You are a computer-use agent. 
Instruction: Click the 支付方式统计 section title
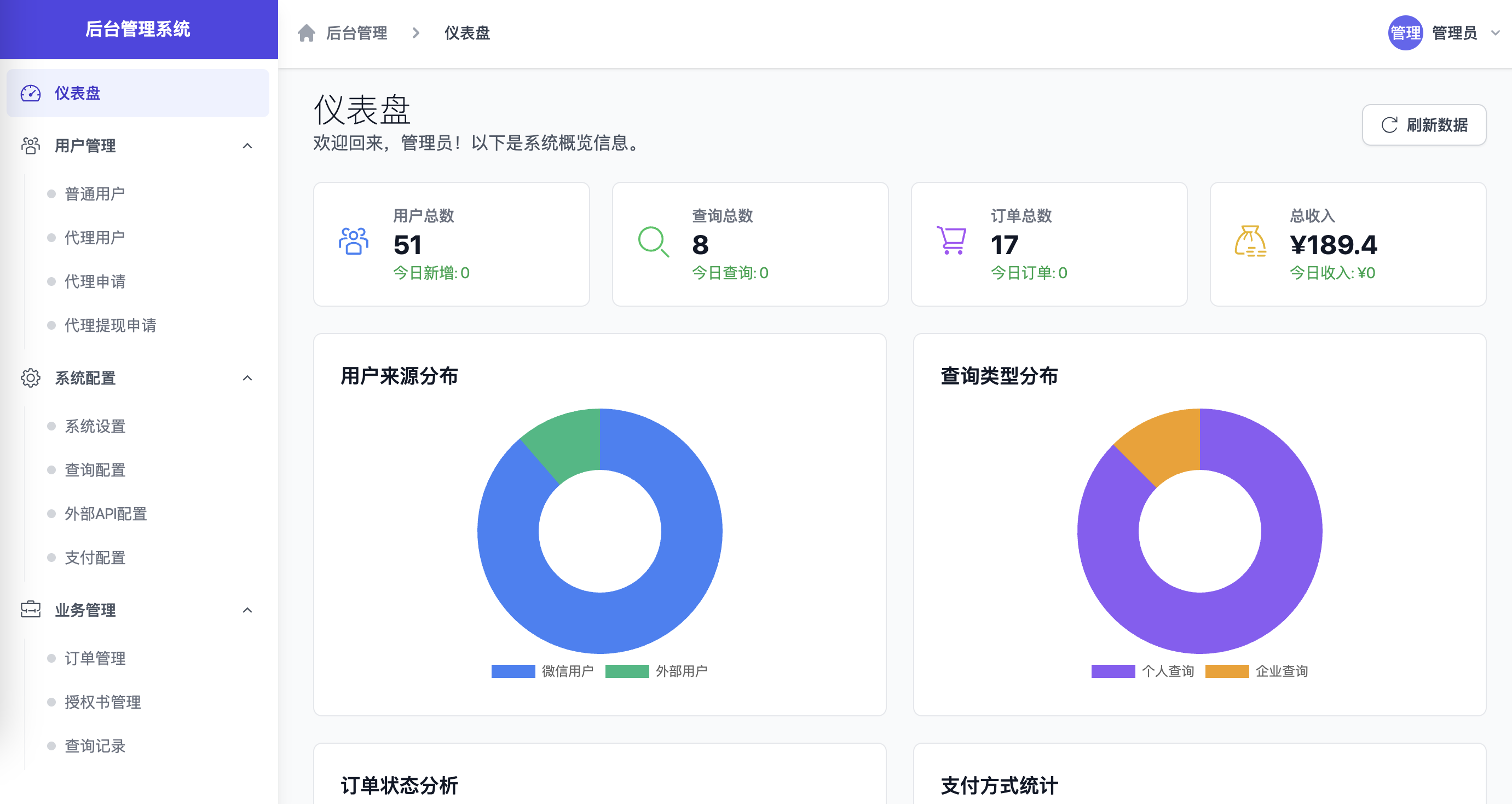point(999,786)
